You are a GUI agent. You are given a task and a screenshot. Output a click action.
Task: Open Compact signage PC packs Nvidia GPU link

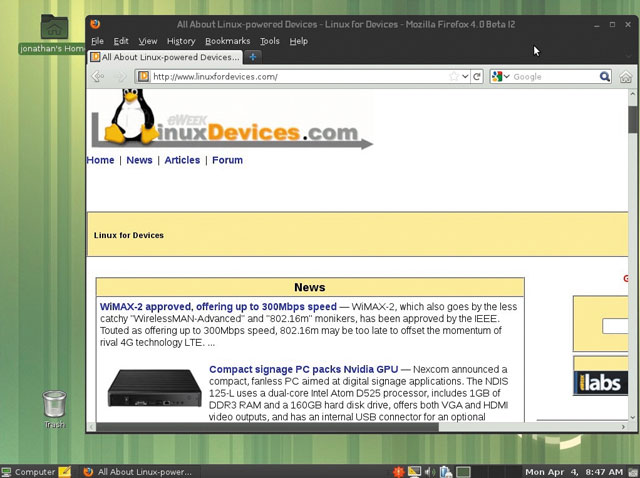304,369
